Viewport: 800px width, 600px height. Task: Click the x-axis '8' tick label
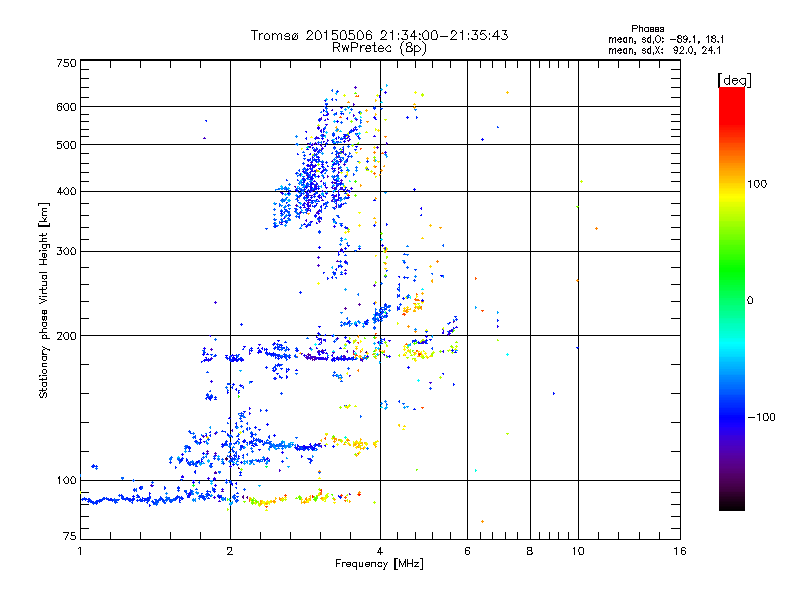coord(530,551)
